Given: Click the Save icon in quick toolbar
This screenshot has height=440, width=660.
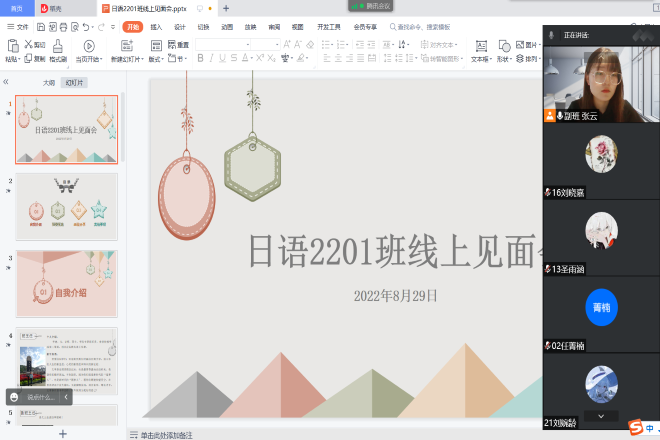Looking at the screenshot, I should (40, 27).
